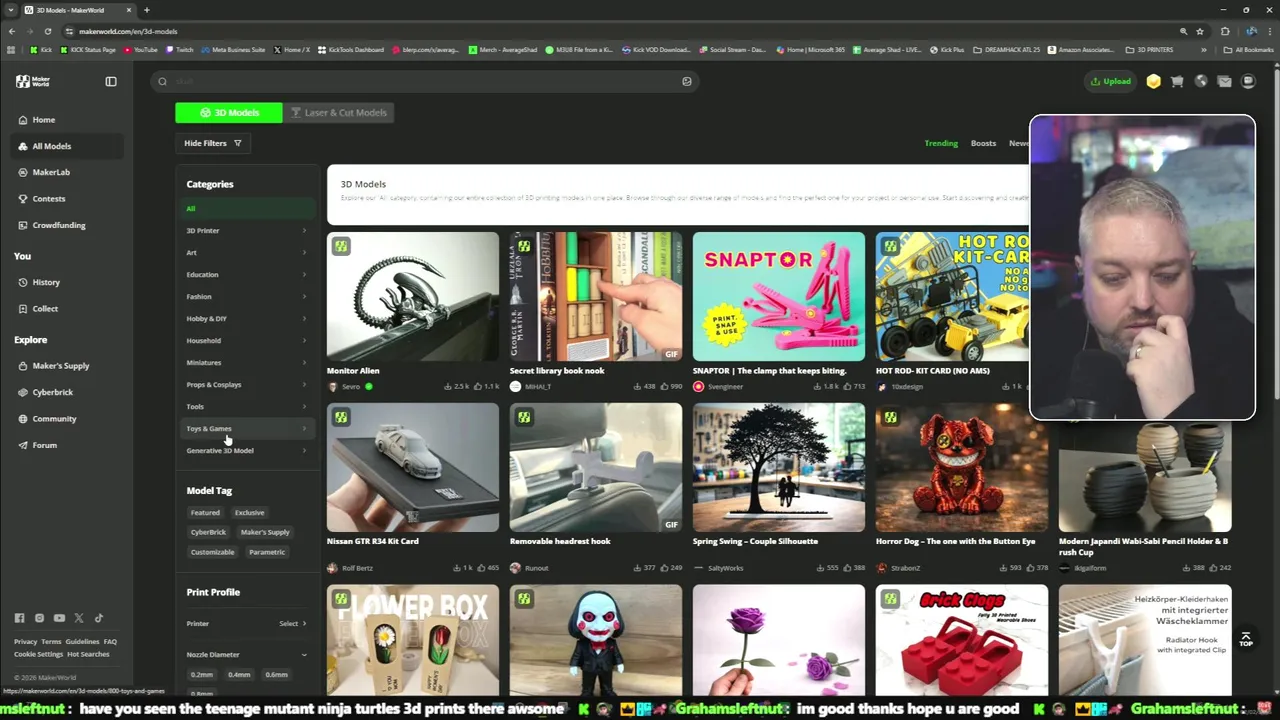Toggle the CyberBrick model tag
Image resolution: width=1280 pixels, height=720 pixels.
click(x=208, y=532)
